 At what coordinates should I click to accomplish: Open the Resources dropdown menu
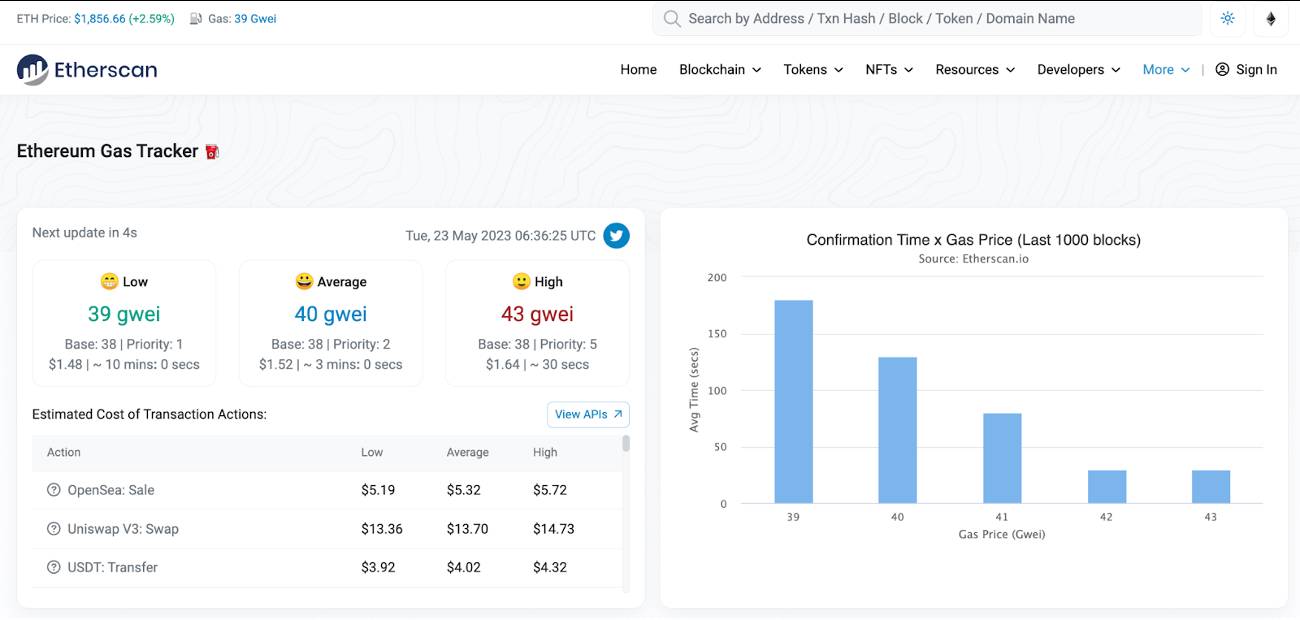tap(975, 70)
